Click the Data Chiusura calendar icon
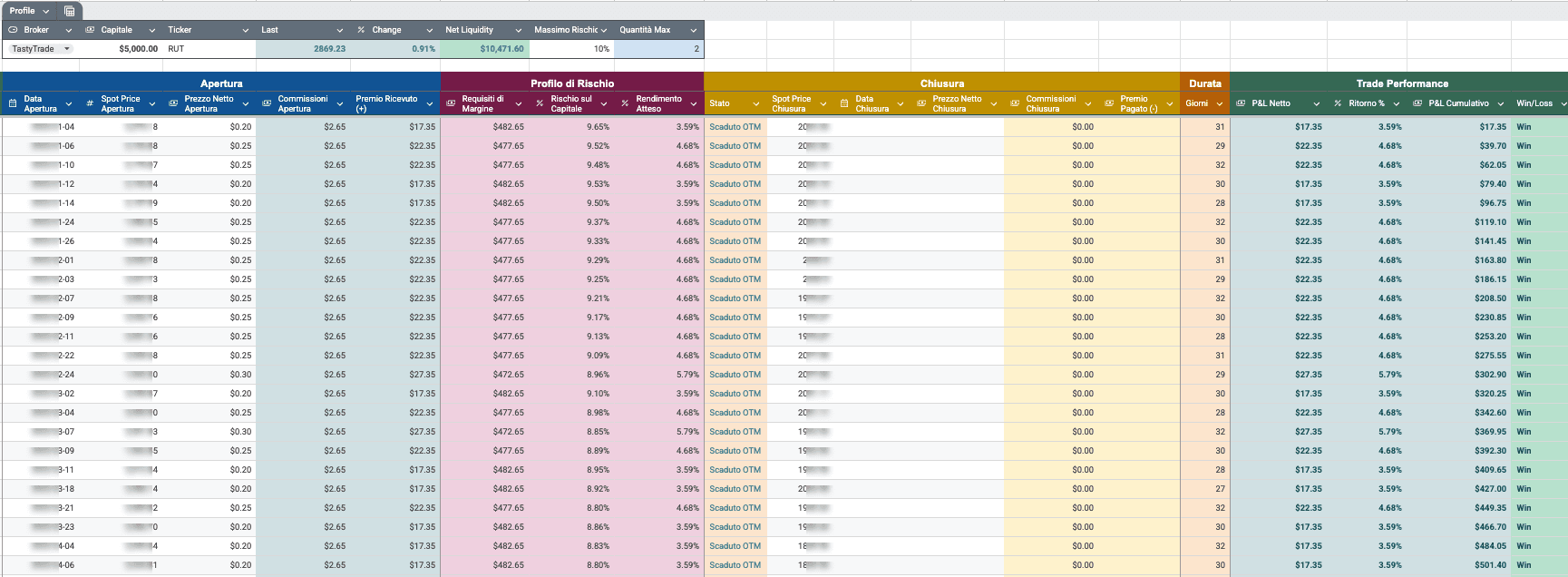This screenshot has width=1568, height=577. pos(844,103)
